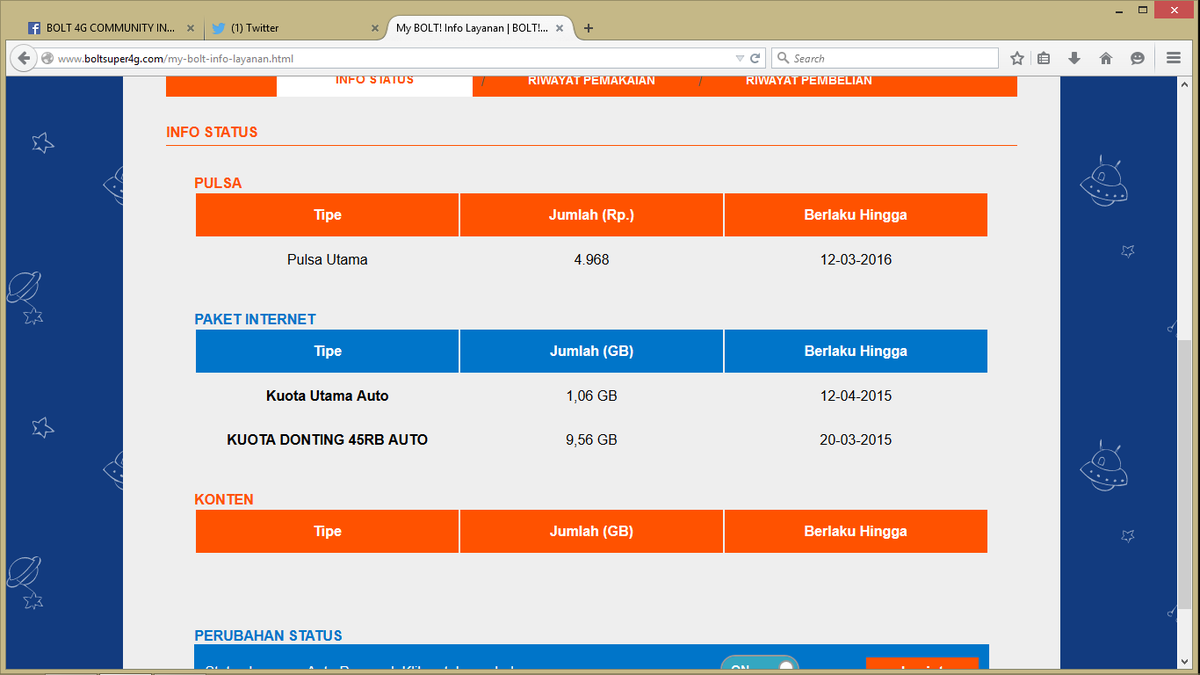Image resolution: width=1200 pixels, height=675 pixels.
Task: Click the "PERUBAHAN STATUS" section heading
Action: [268, 635]
